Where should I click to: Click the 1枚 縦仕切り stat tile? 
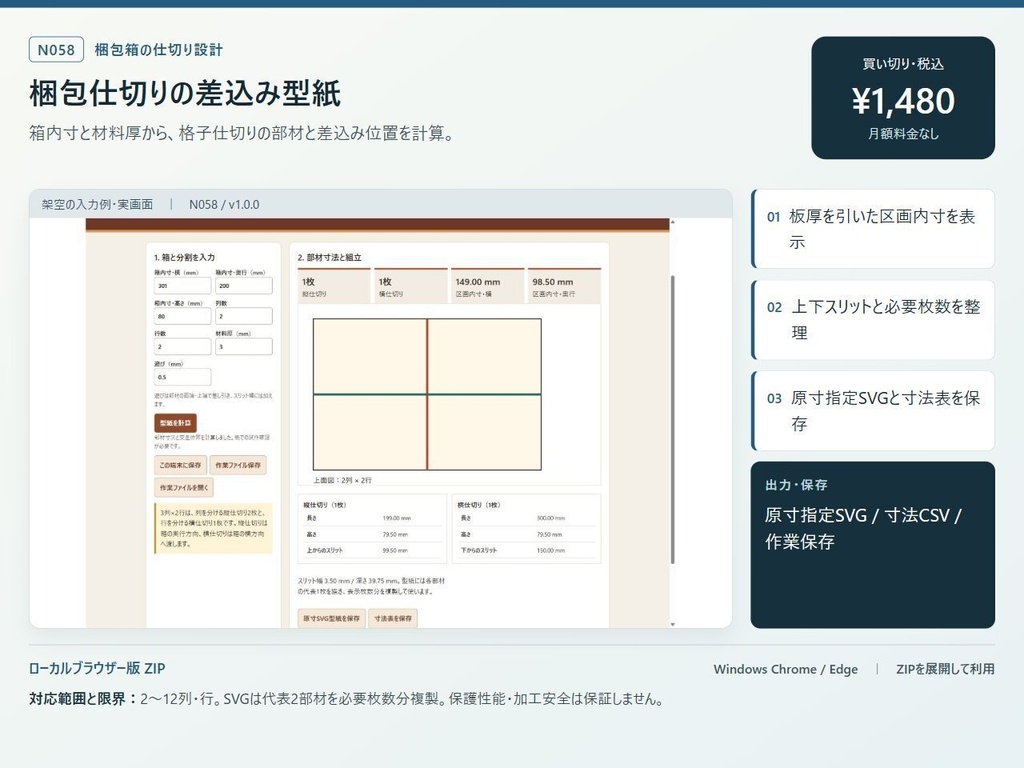(334, 286)
